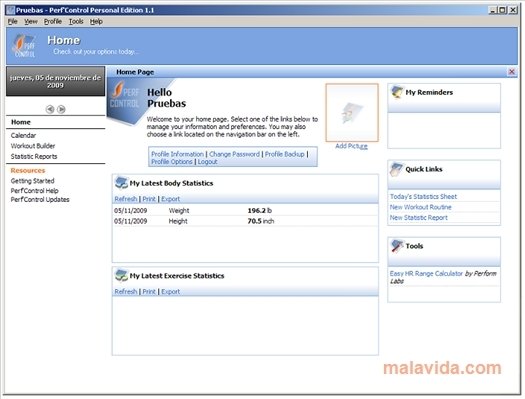Refresh the Exercise Statistics
Image resolution: width=525 pixels, height=399 pixels.
click(x=126, y=292)
